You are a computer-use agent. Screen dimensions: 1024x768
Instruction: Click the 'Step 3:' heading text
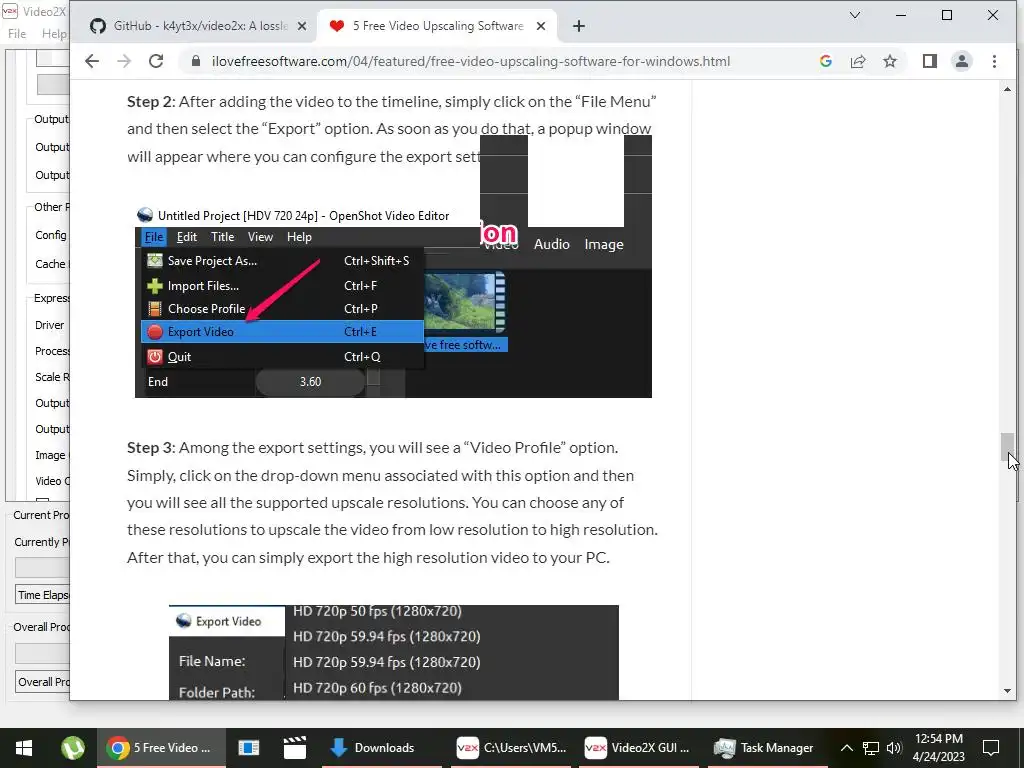151,448
